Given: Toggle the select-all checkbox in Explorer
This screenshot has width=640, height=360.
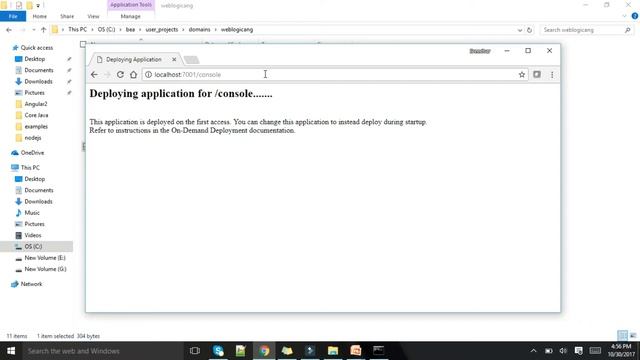Looking at the screenshot, I should (83, 44).
